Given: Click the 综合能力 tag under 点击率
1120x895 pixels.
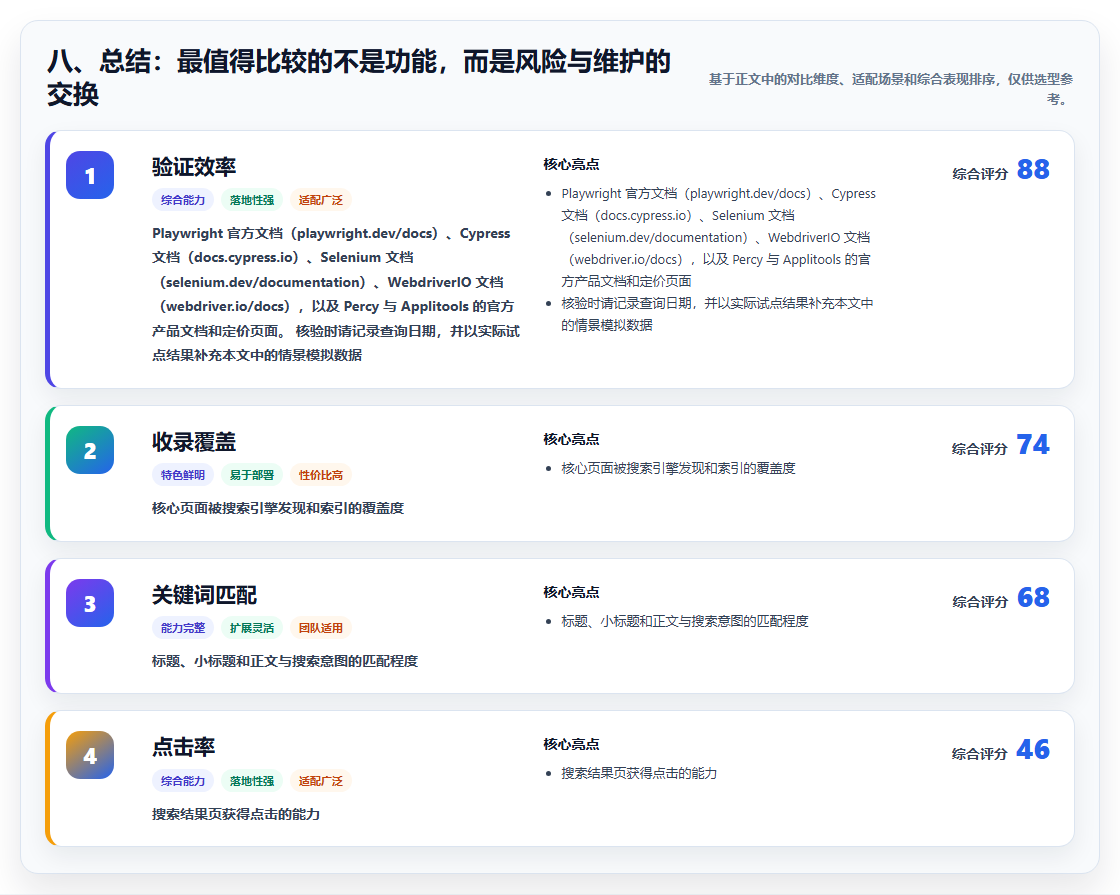Looking at the screenshot, I should 183,781.
